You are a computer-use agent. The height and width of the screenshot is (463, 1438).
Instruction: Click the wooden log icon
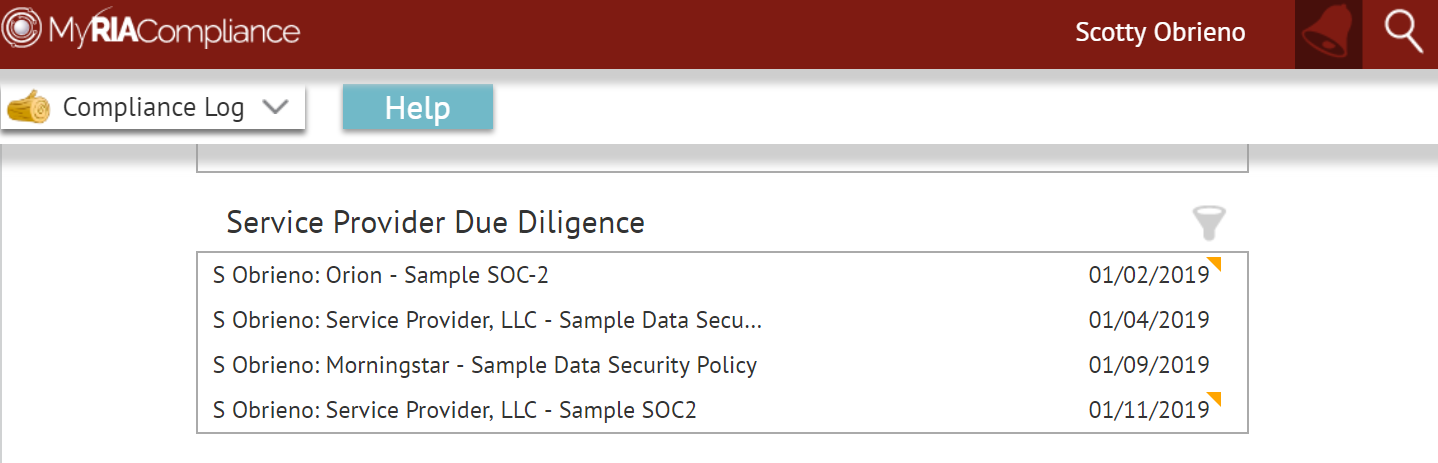[x=28, y=107]
